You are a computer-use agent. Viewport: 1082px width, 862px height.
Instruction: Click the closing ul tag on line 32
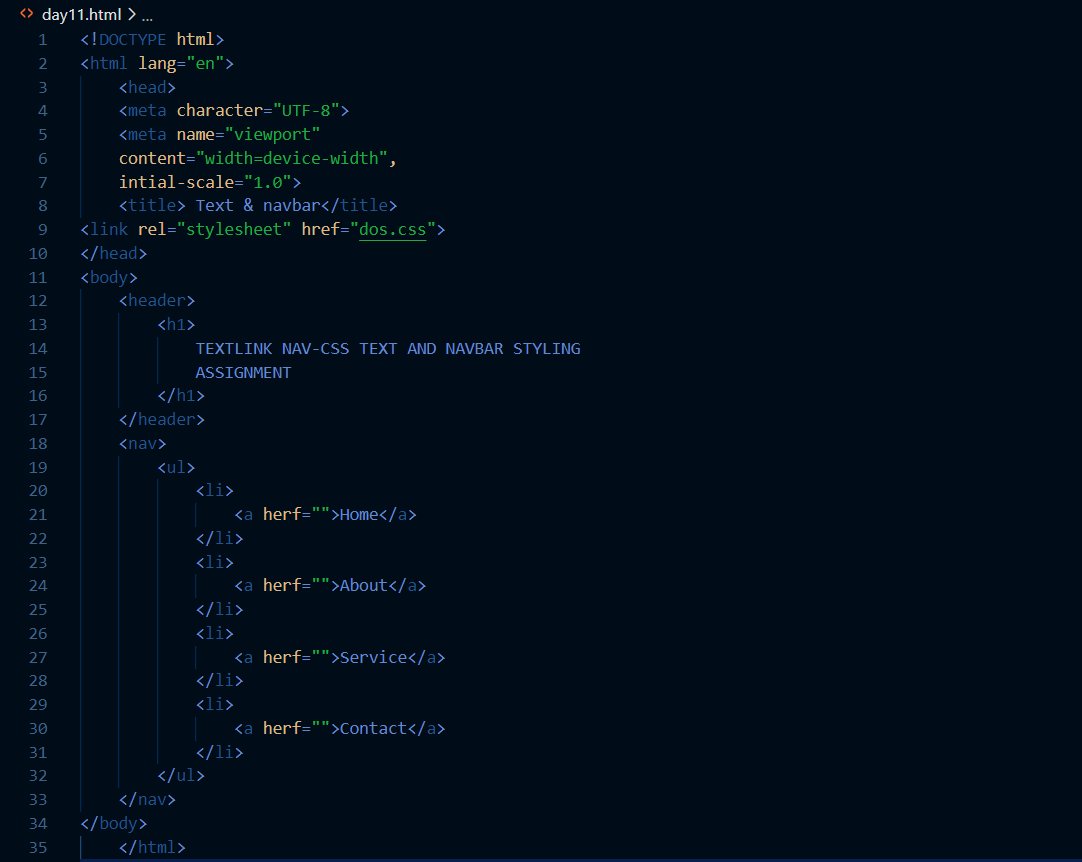181,776
